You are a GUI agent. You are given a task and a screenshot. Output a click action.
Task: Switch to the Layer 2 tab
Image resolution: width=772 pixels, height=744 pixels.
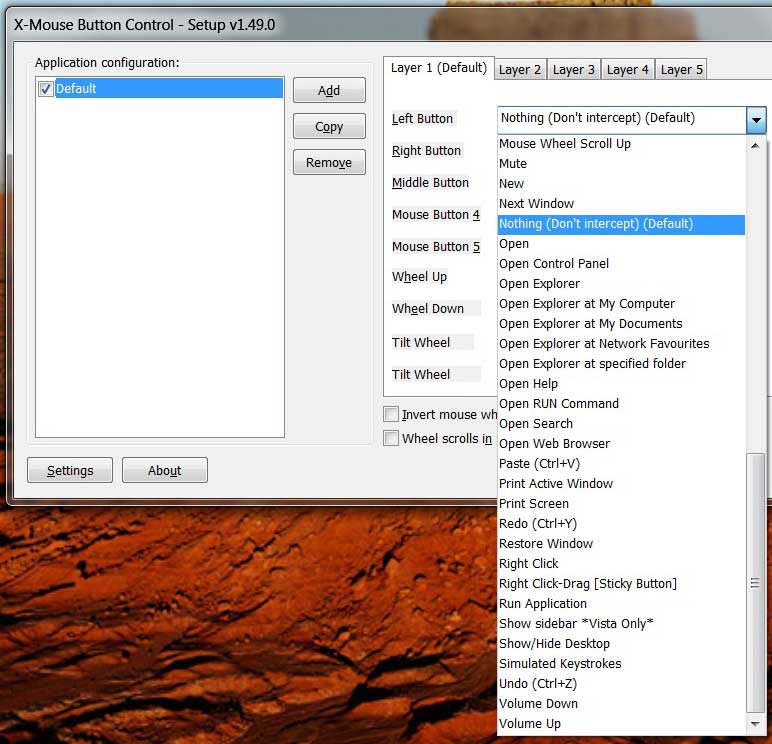520,69
